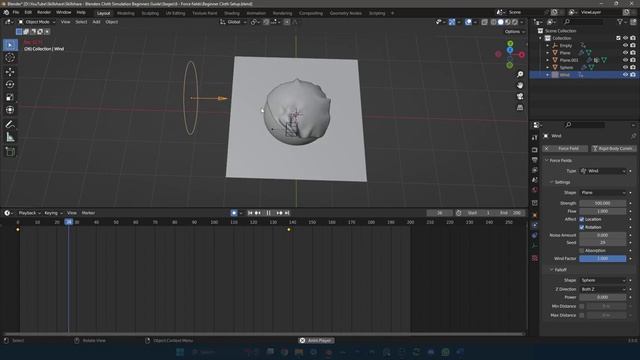Viewport: 640px width, 360px height.
Task: Switch to the Modeling workspace tab
Action: (126, 13)
